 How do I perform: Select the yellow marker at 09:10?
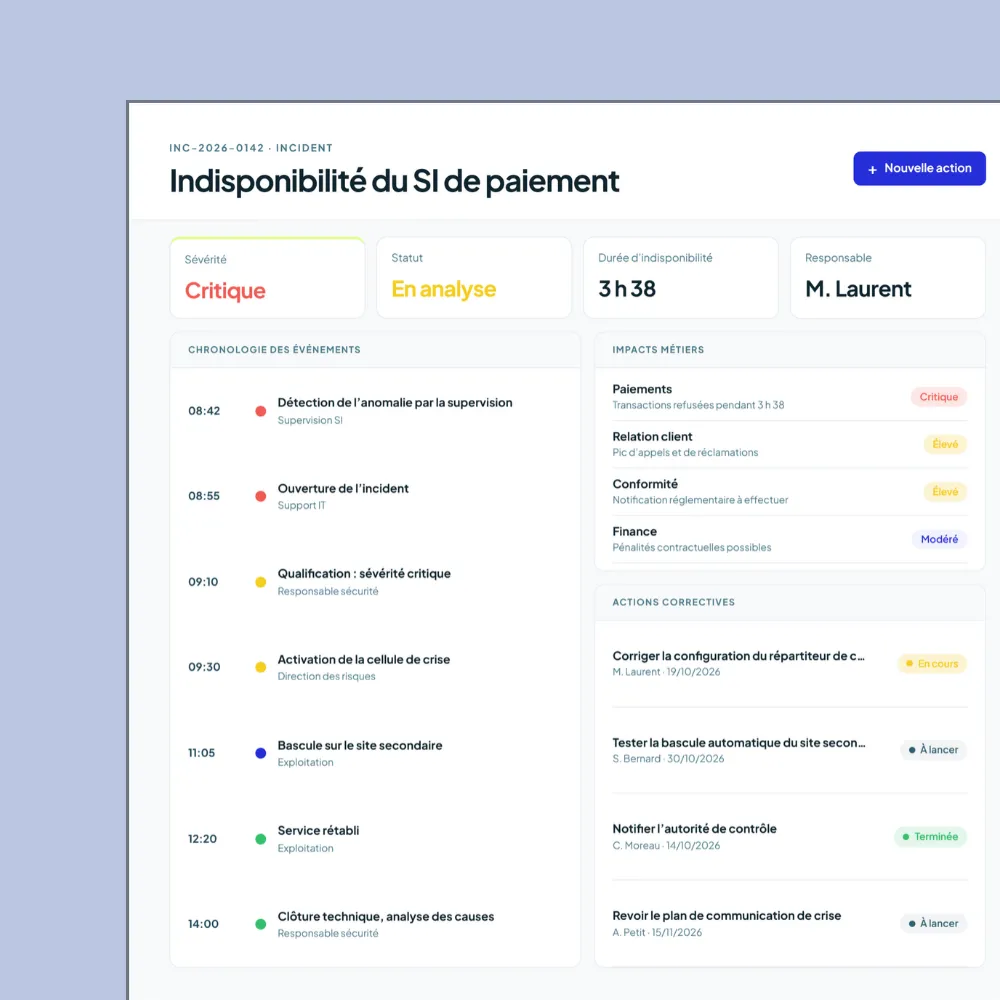261,582
